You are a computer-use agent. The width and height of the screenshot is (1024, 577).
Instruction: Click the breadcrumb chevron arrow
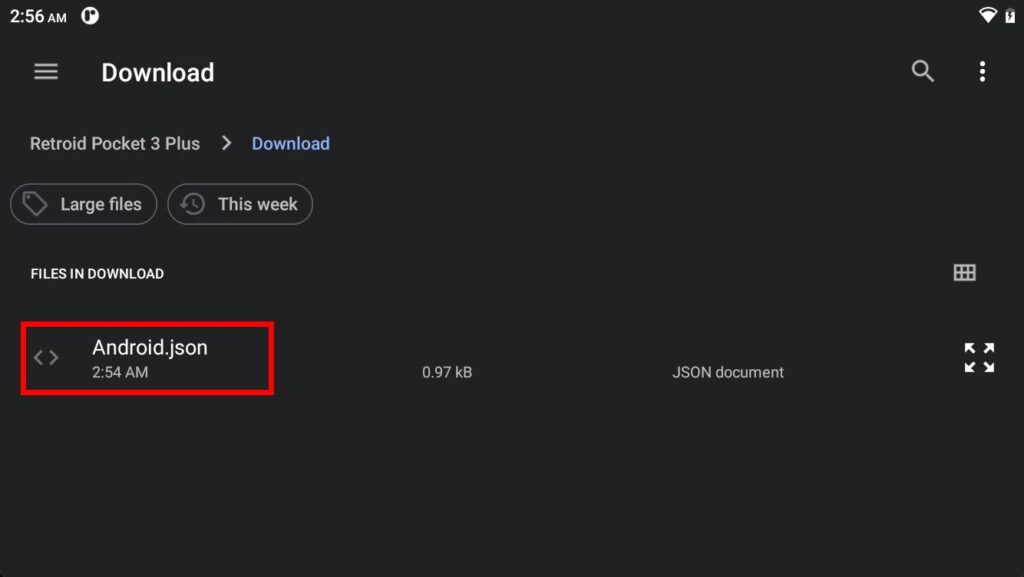[x=226, y=143]
